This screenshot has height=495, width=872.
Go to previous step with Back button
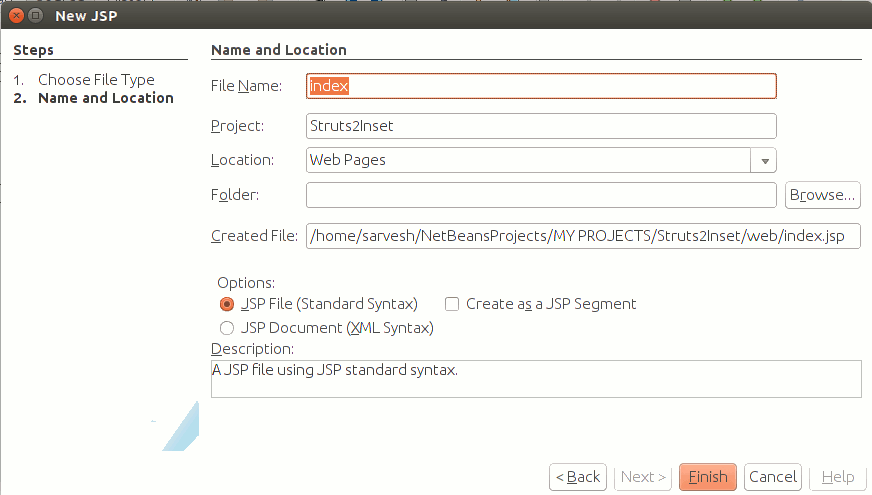coord(578,477)
